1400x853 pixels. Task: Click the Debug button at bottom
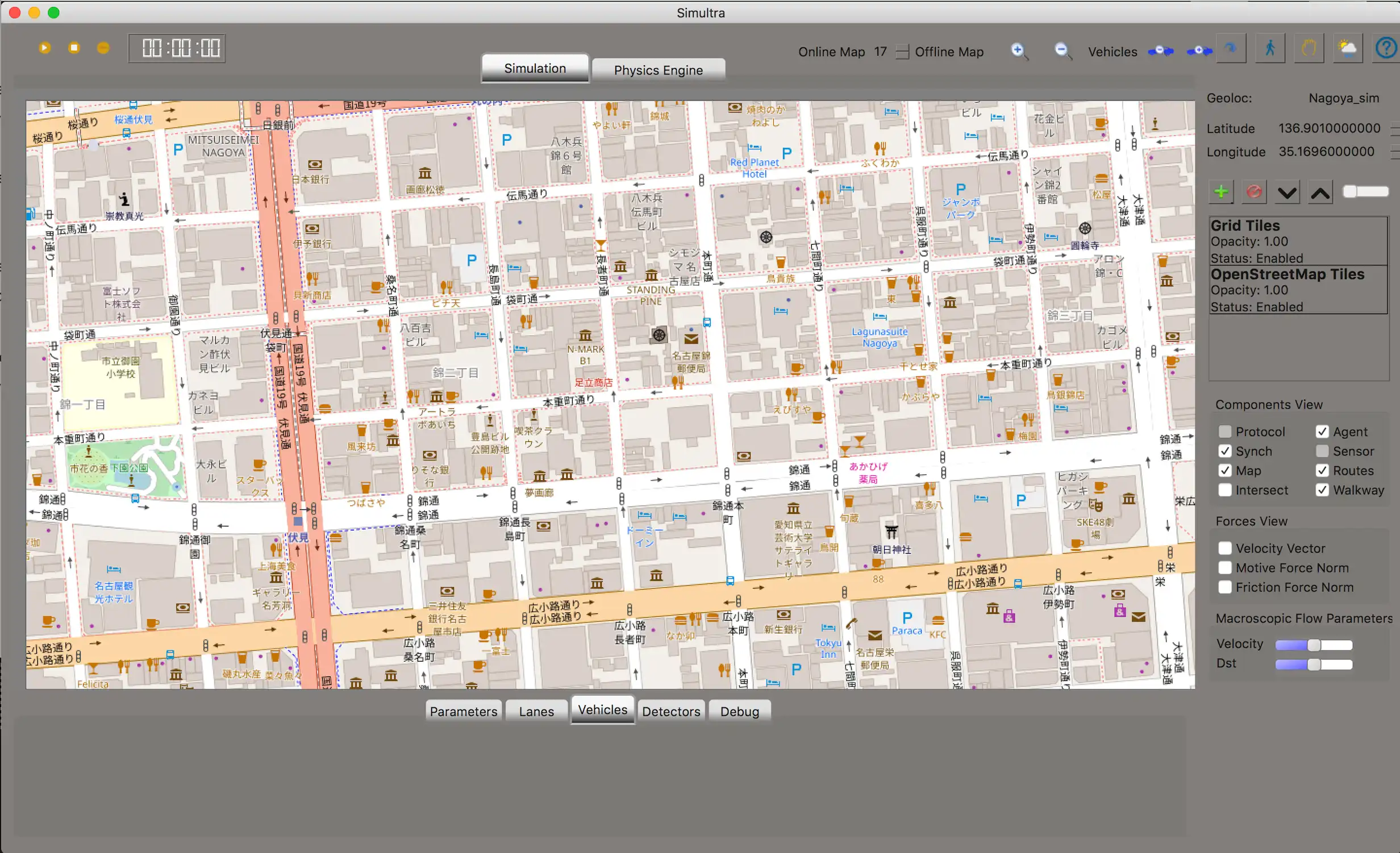pos(738,711)
